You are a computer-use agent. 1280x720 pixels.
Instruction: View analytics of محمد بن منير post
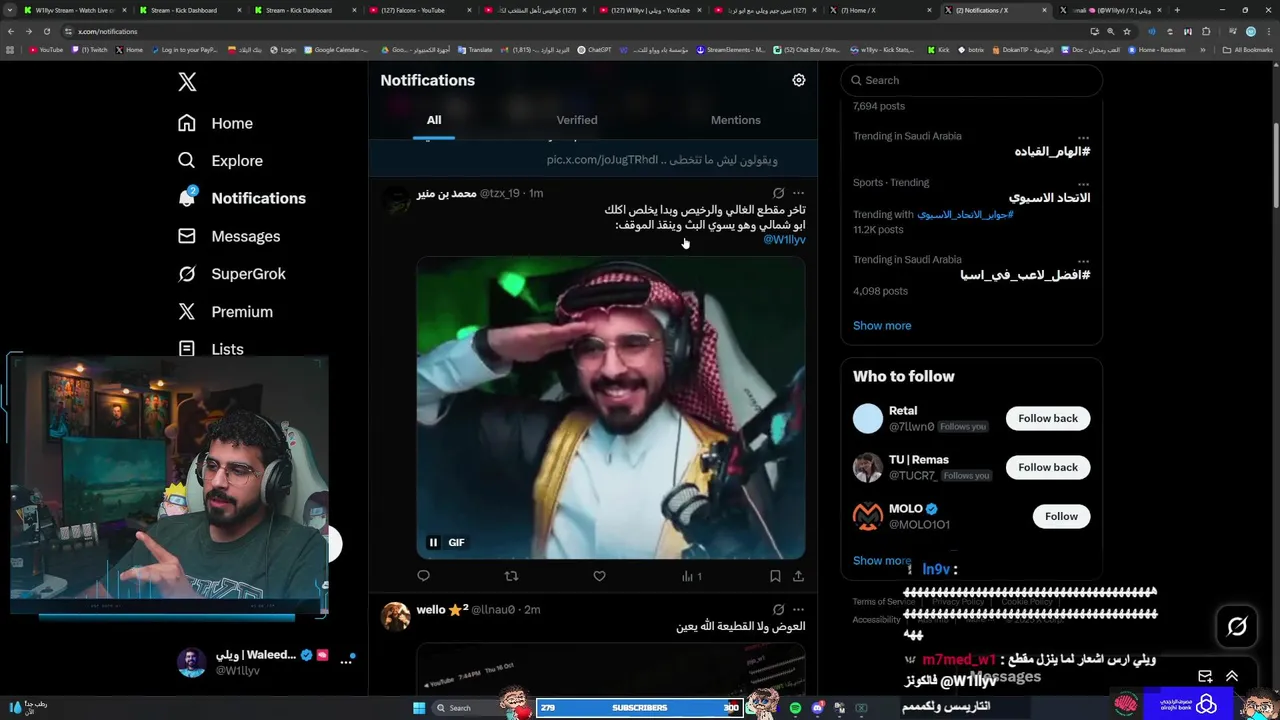[x=691, y=576]
